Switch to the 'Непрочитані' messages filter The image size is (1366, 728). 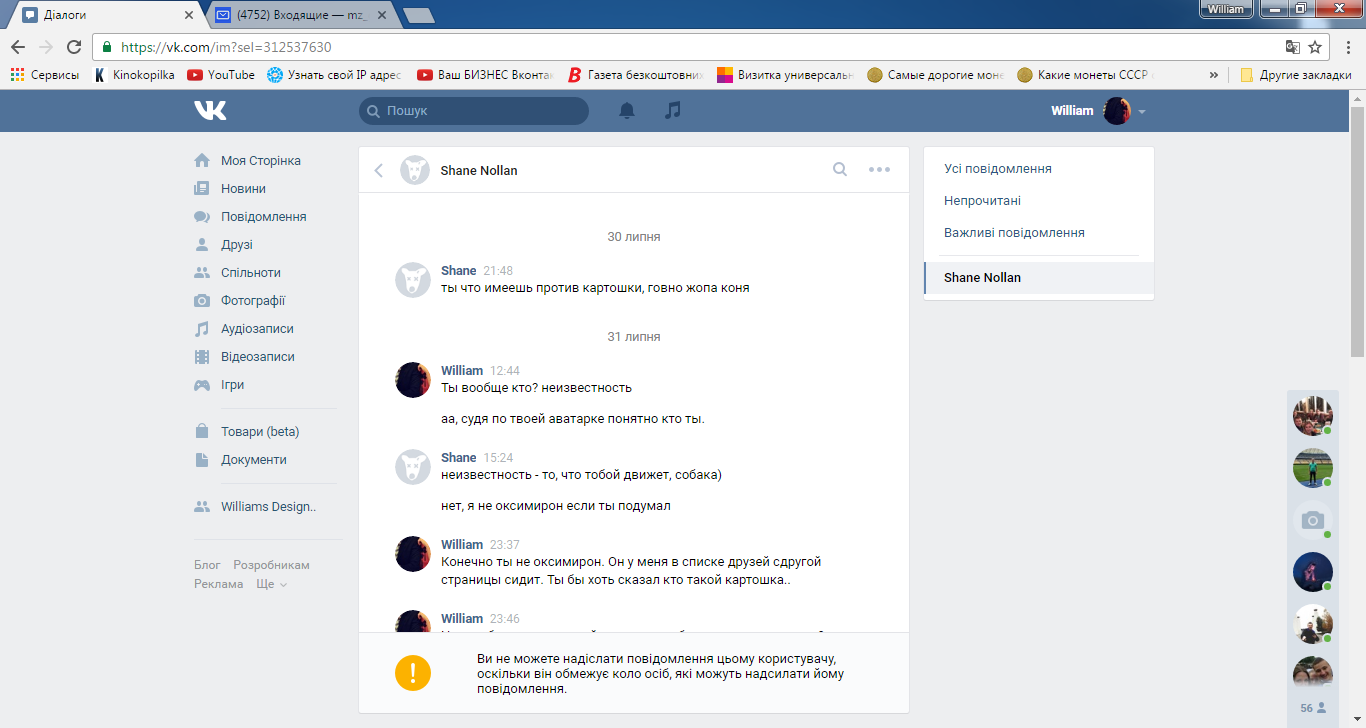point(982,201)
